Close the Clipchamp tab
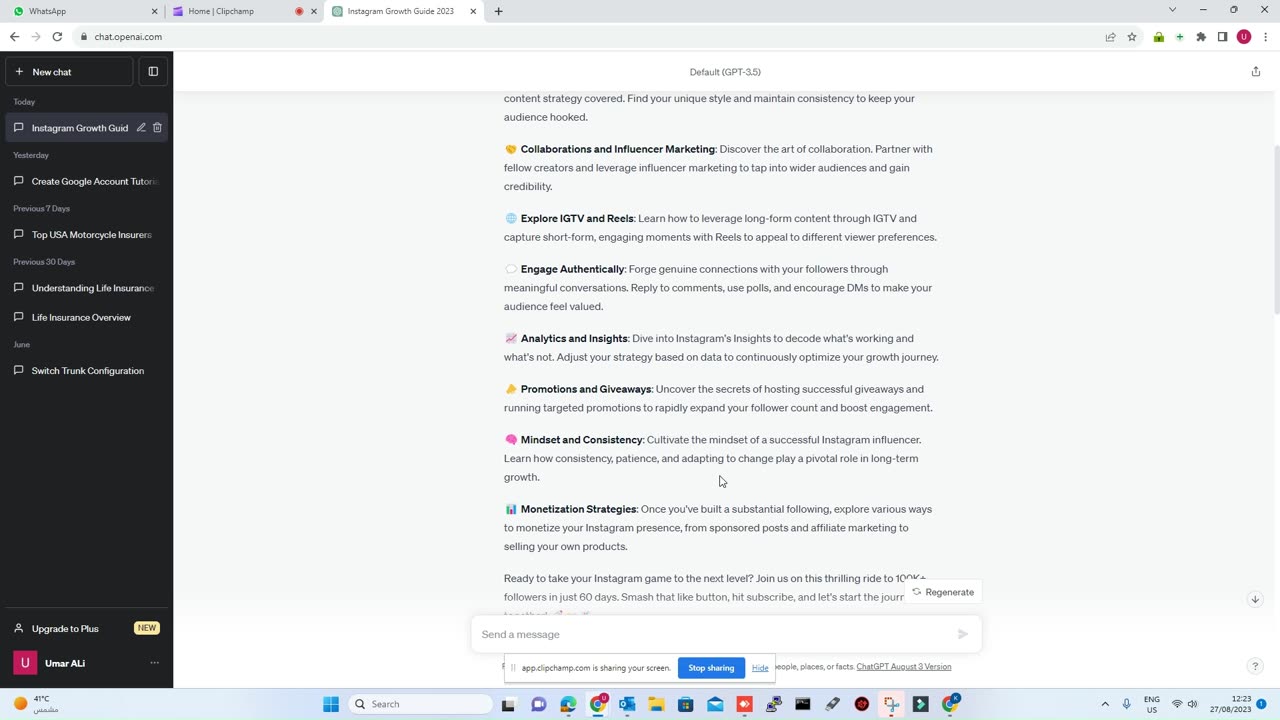 pyautogui.click(x=314, y=11)
